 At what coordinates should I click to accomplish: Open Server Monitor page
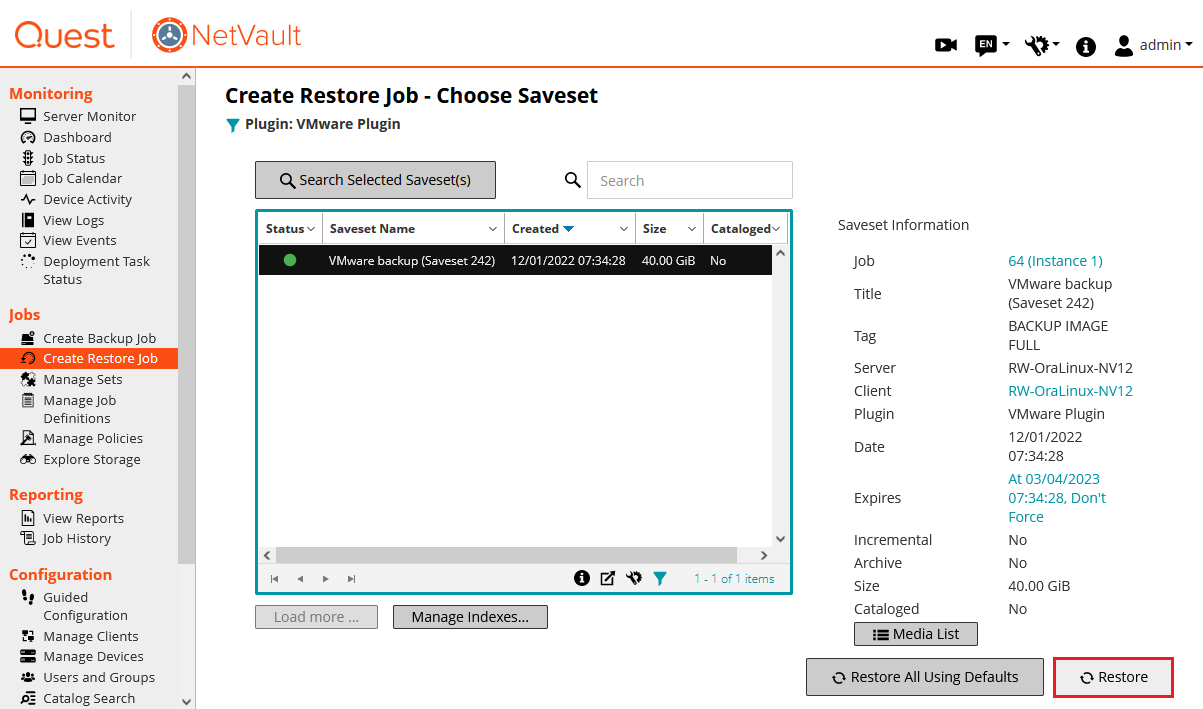tap(89, 116)
